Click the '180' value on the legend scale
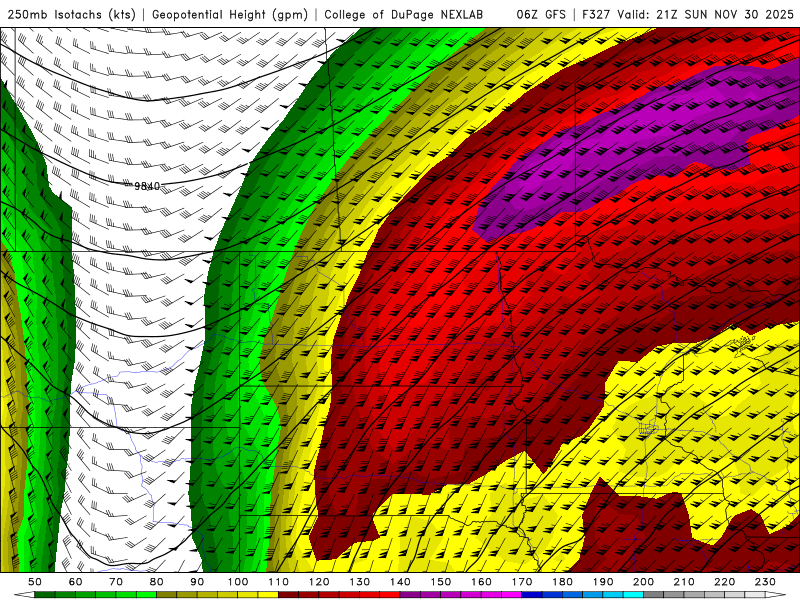 (x=562, y=582)
